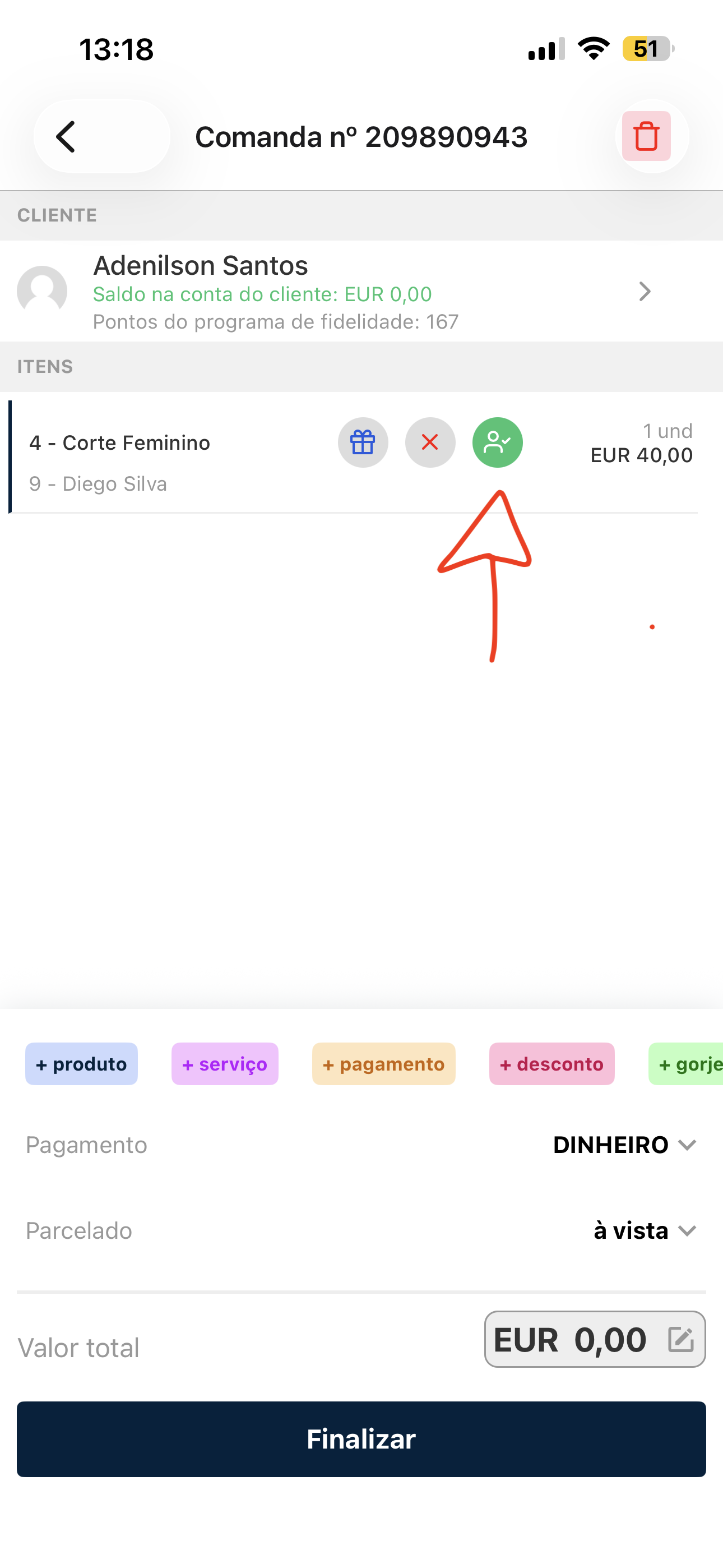Tap the + pagamento chip

tap(383, 1064)
